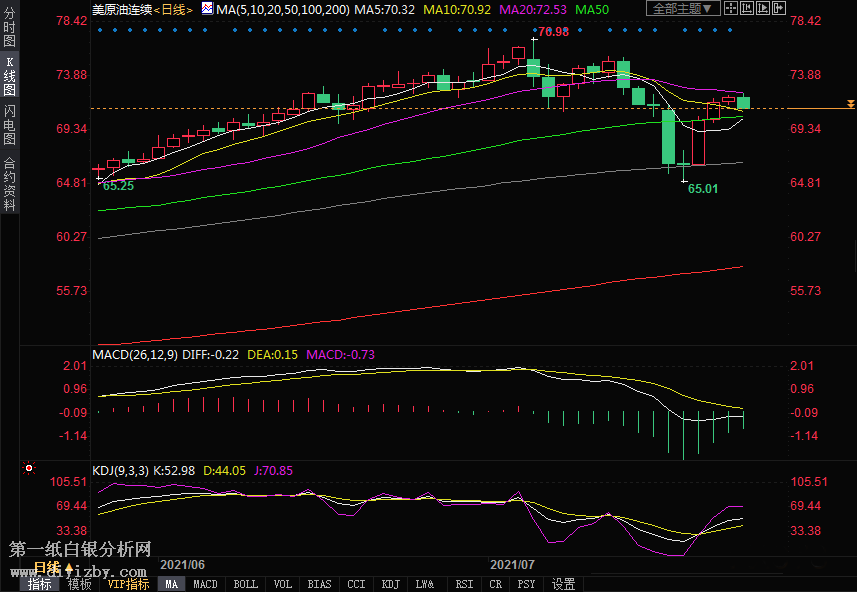Click the third layout icon at top right

pos(764,9)
